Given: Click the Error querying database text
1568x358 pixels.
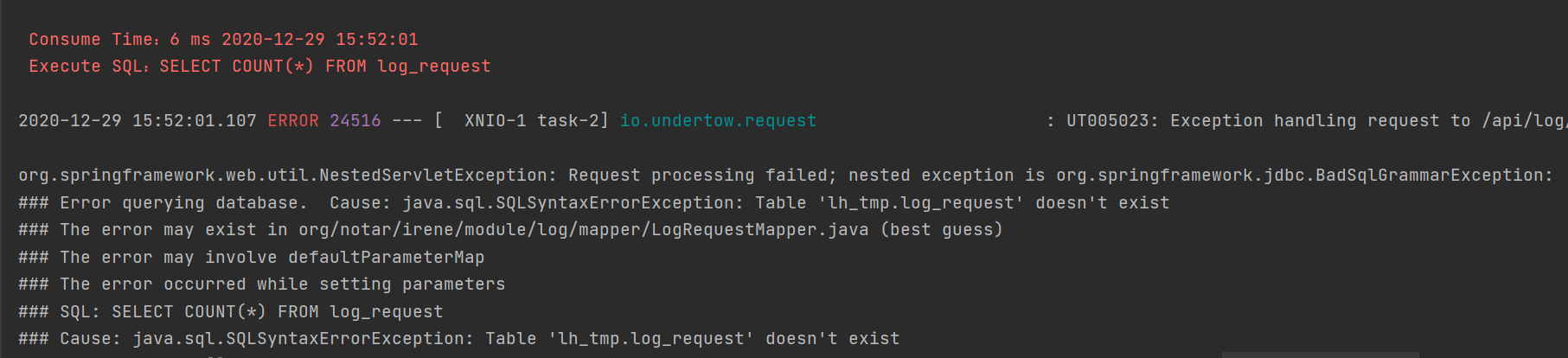Looking at the screenshot, I should 183,203.
